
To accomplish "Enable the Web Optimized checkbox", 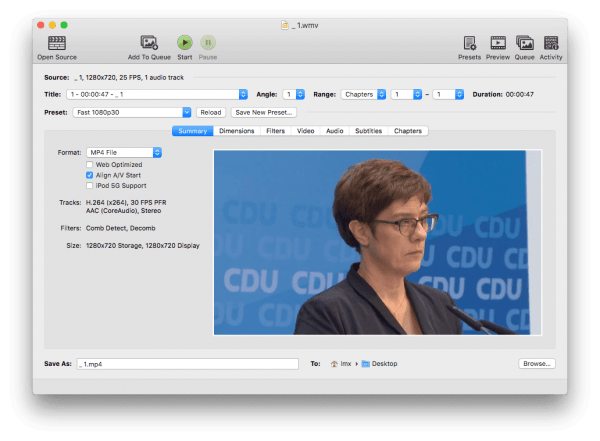I will point(90,164).
